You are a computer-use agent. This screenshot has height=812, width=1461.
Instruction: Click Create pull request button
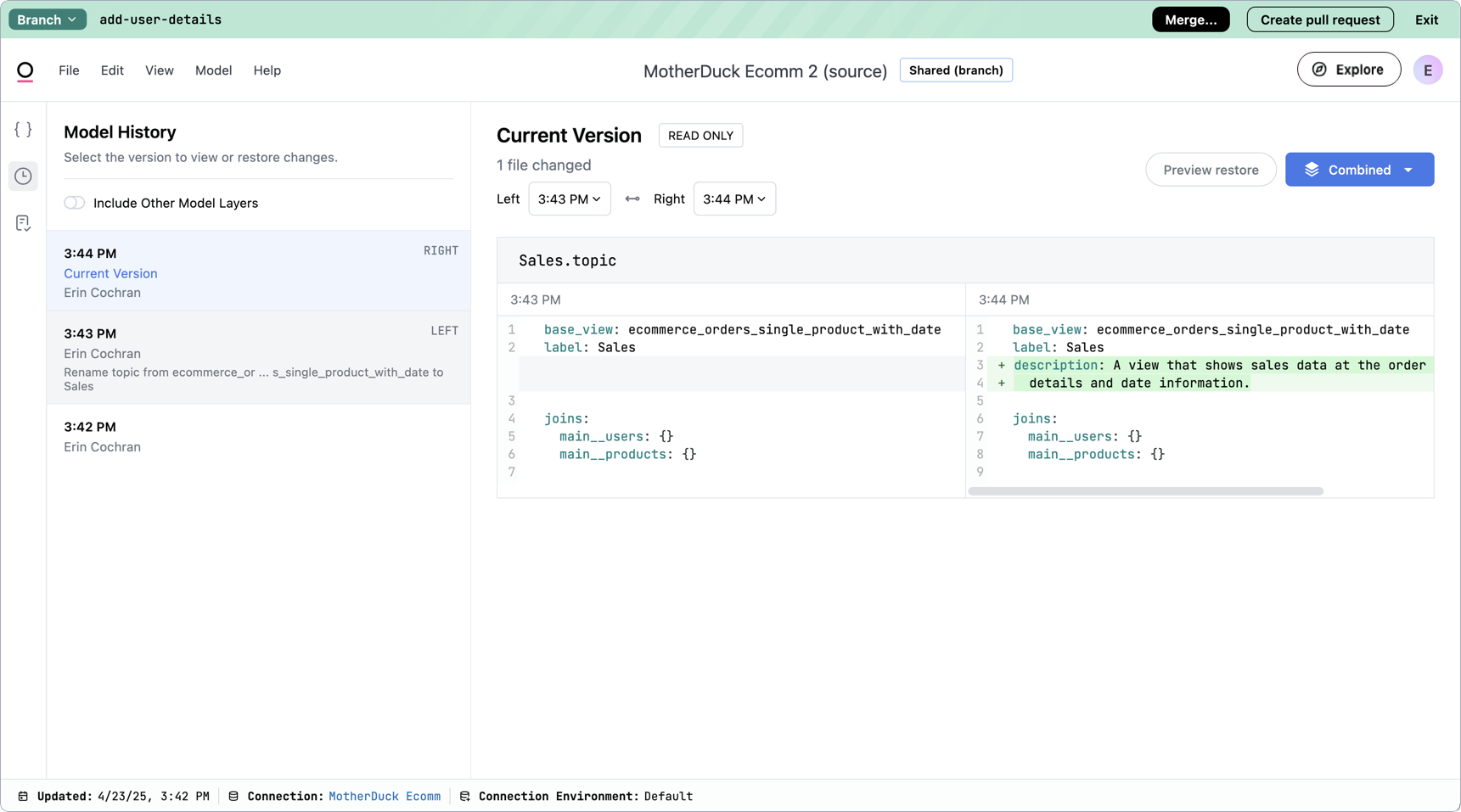[x=1320, y=20]
